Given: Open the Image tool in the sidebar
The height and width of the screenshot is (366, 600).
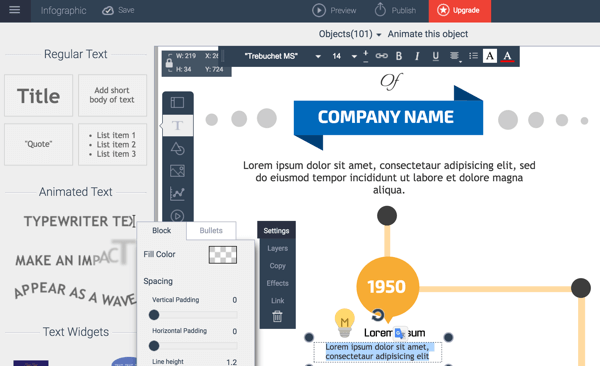Looking at the screenshot, I should (x=178, y=171).
